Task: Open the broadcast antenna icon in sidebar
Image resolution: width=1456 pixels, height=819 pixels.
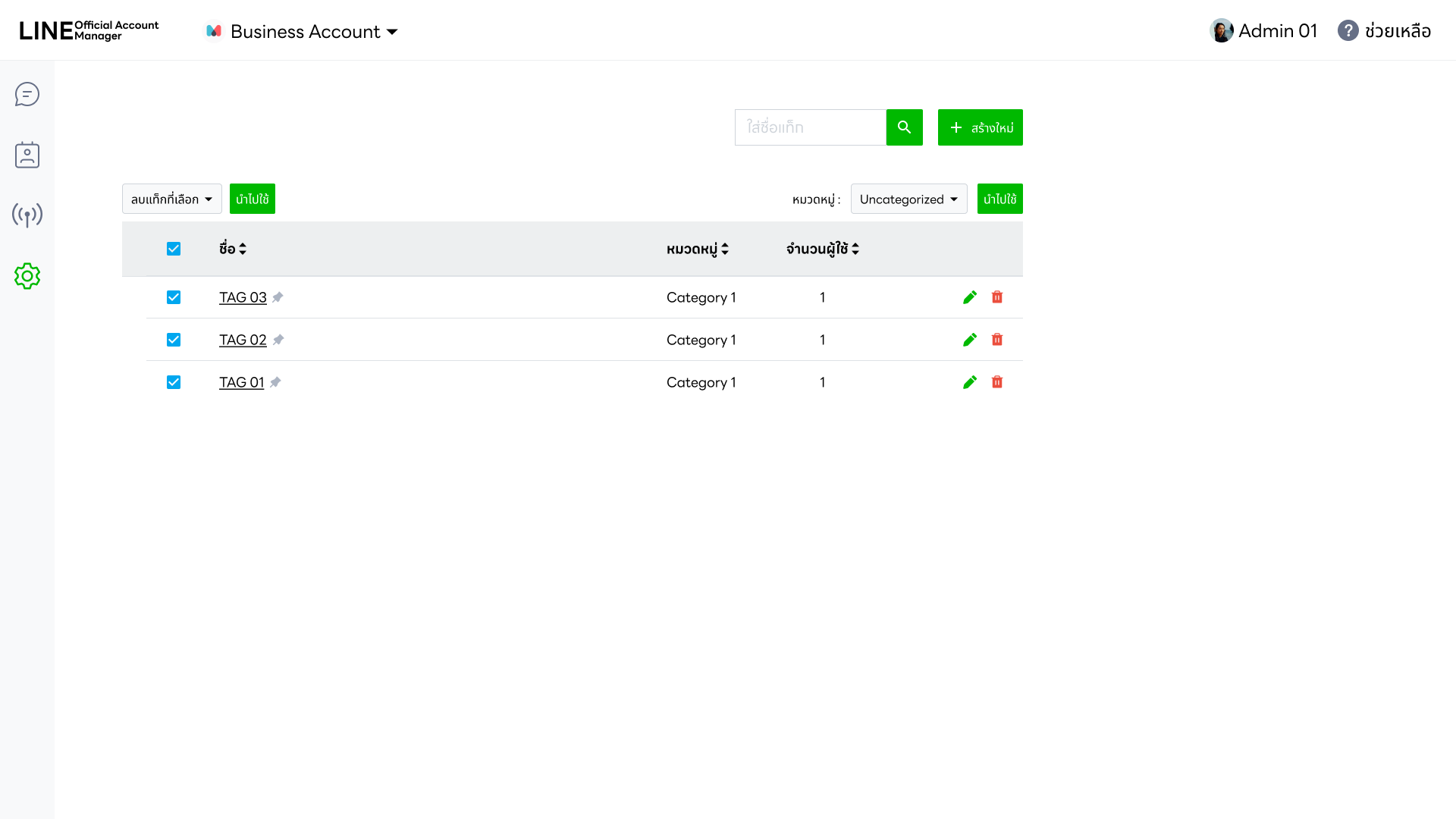Action: click(27, 215)
